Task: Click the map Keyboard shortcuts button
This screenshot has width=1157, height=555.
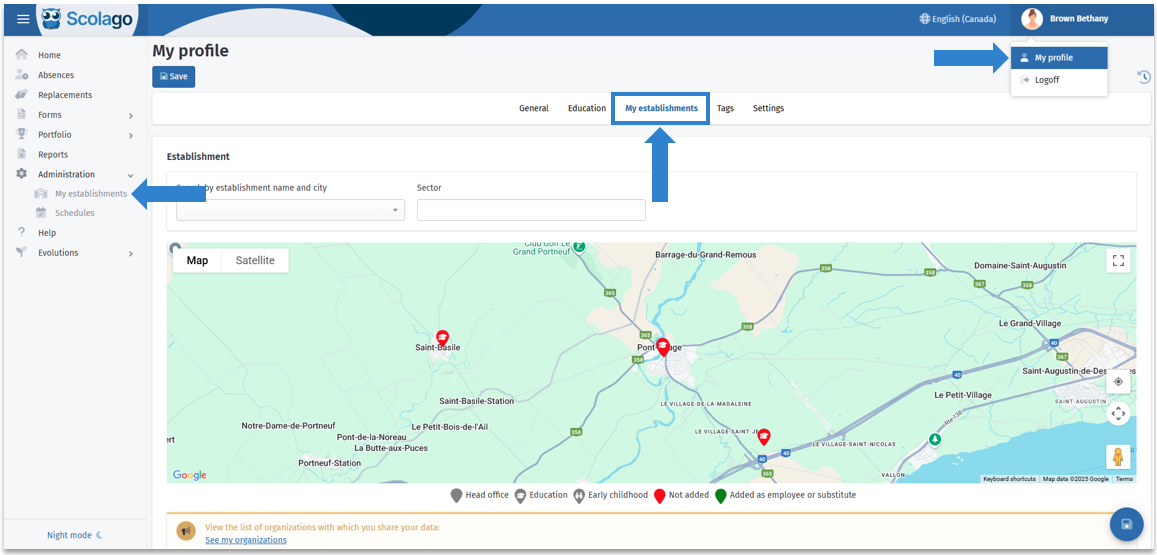Action: pos(1009,479)
